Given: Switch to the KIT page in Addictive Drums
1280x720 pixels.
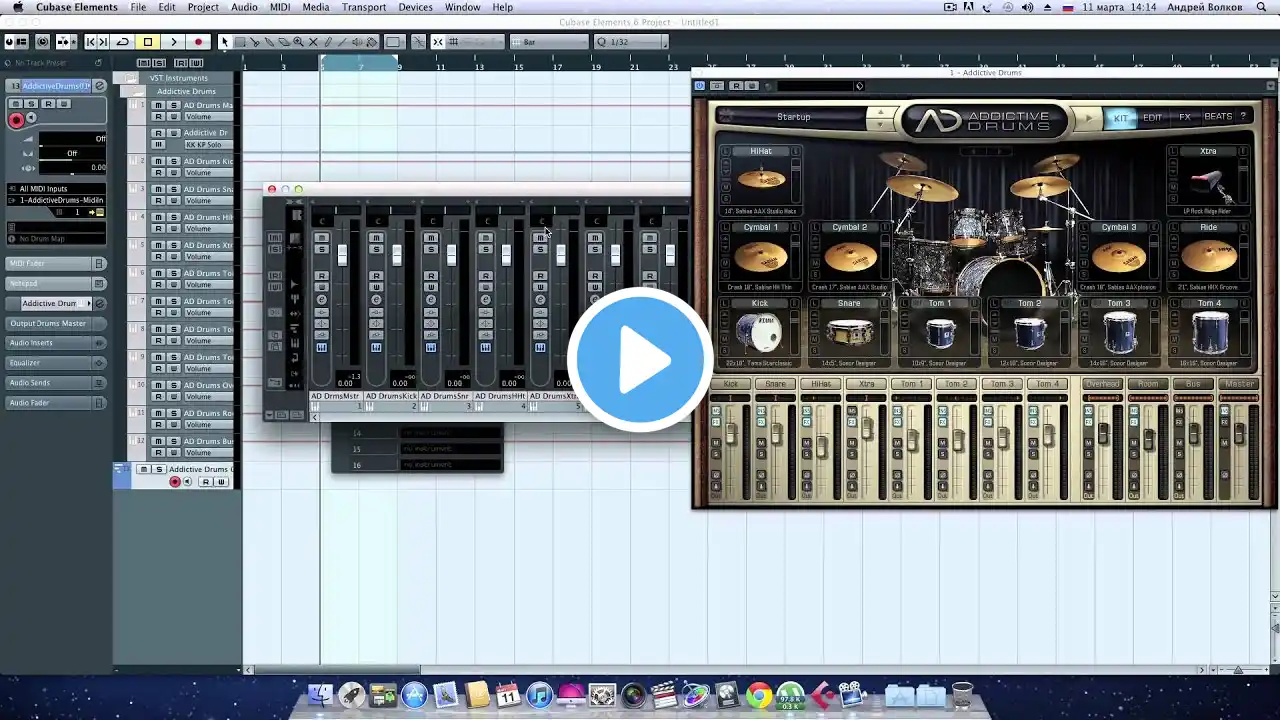Looking at the screenshot, I should pos(1120,118).
